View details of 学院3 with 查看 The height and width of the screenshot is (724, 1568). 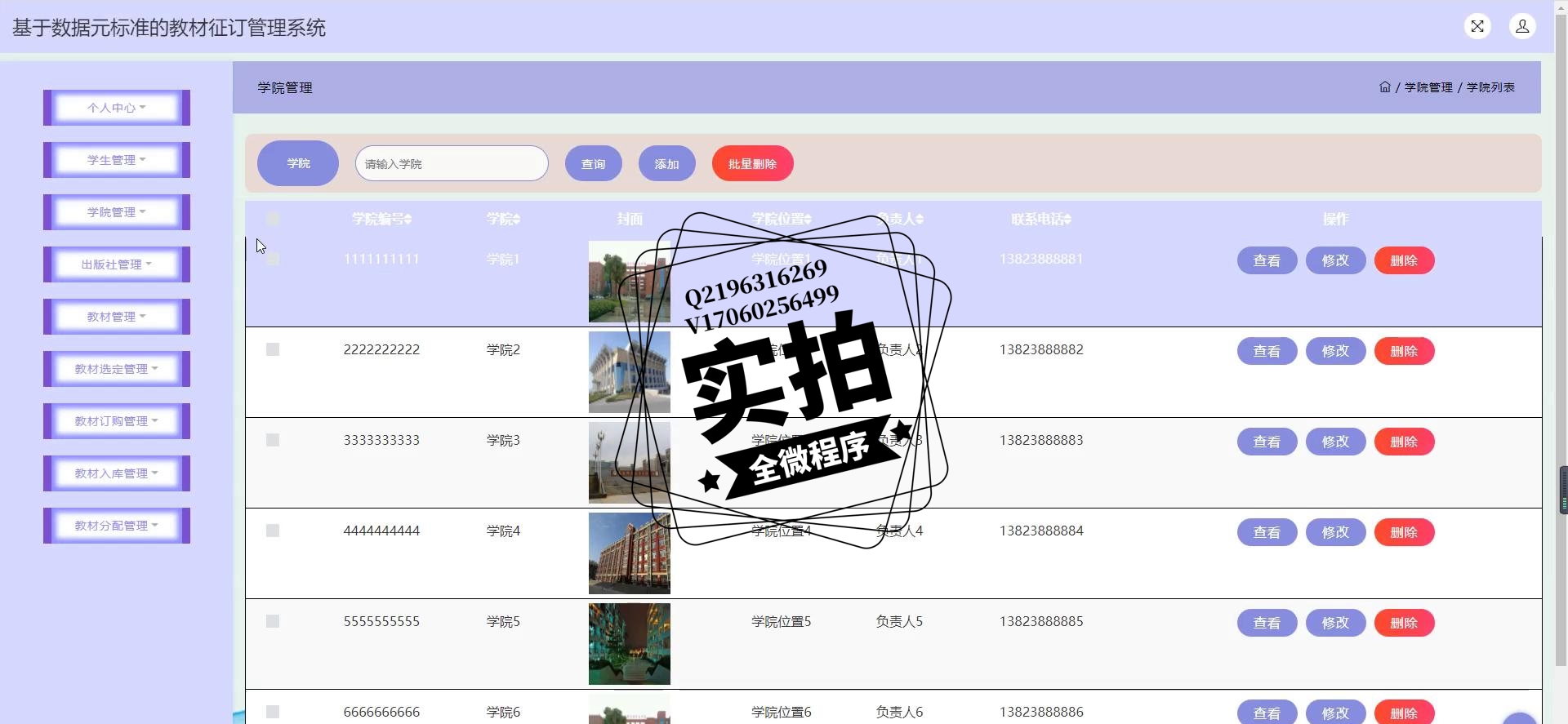1267,442
